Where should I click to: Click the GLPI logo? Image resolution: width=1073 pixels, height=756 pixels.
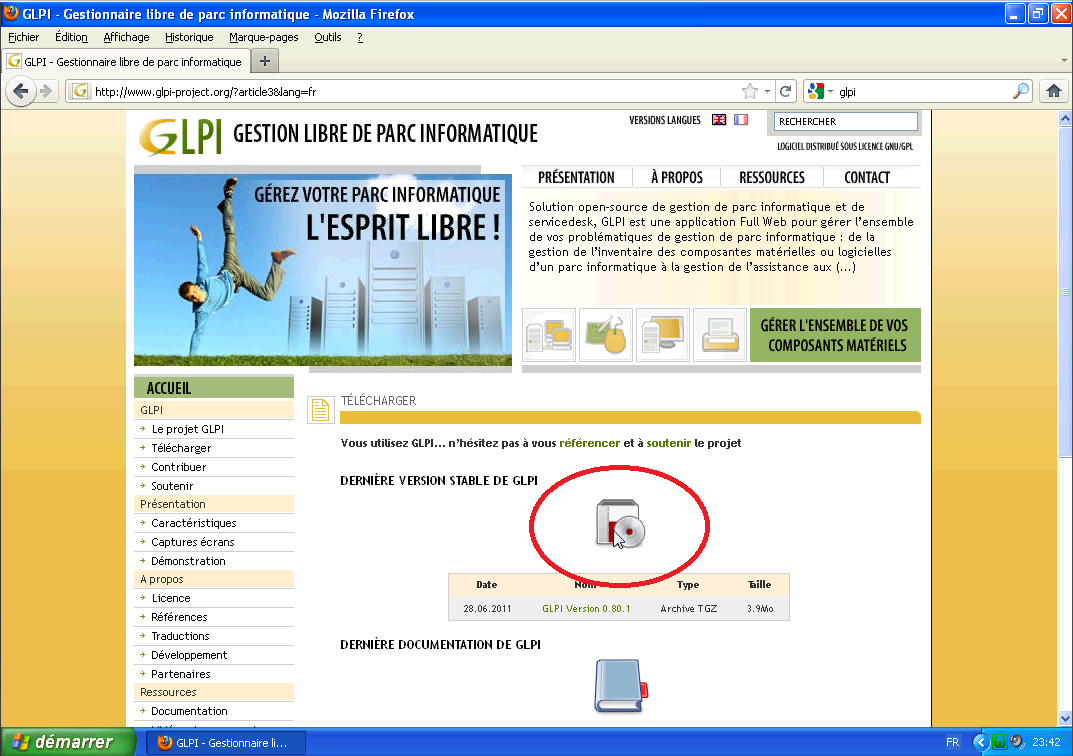point(181,137)
